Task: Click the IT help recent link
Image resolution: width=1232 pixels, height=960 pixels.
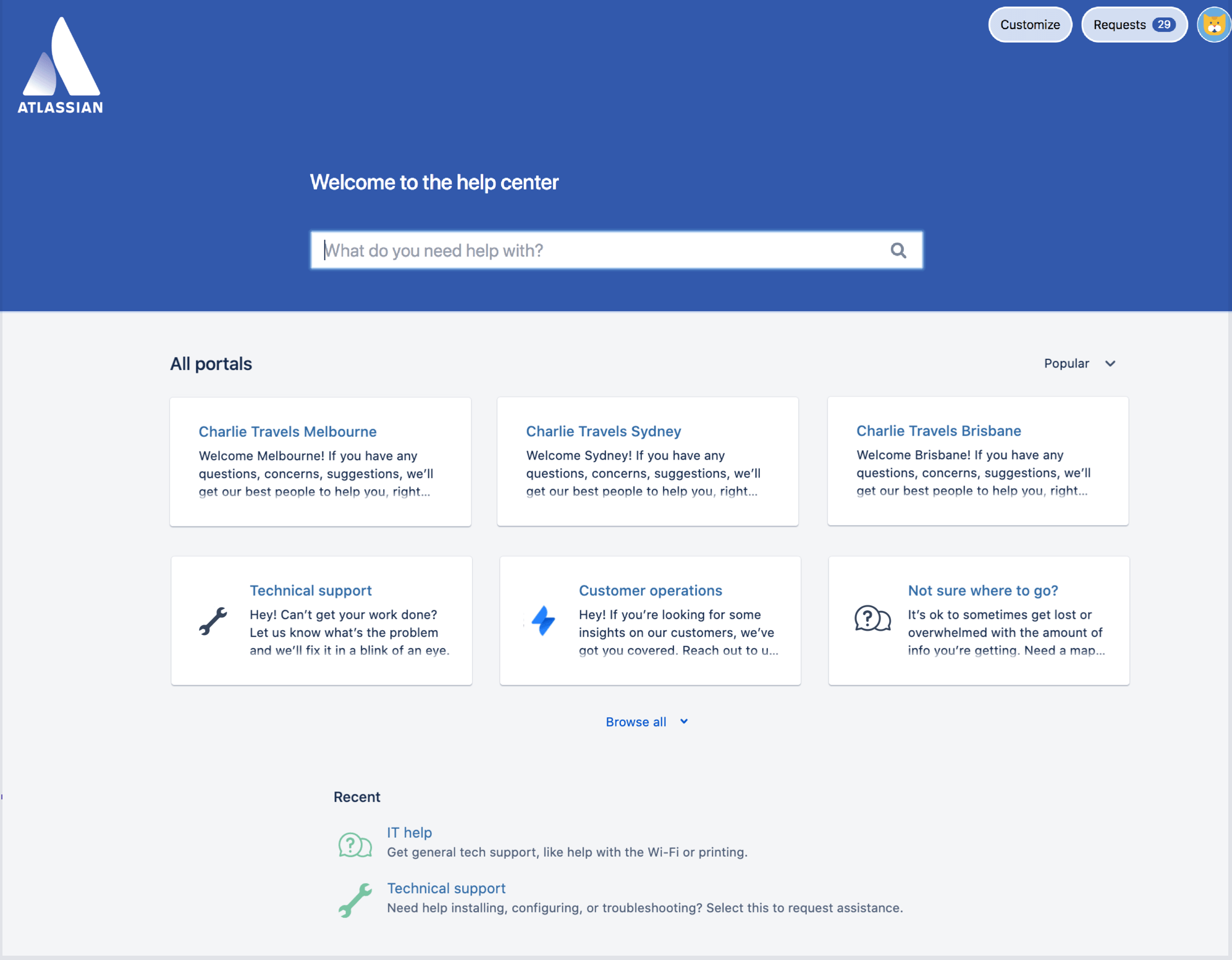Action: [x=410, y=832]
